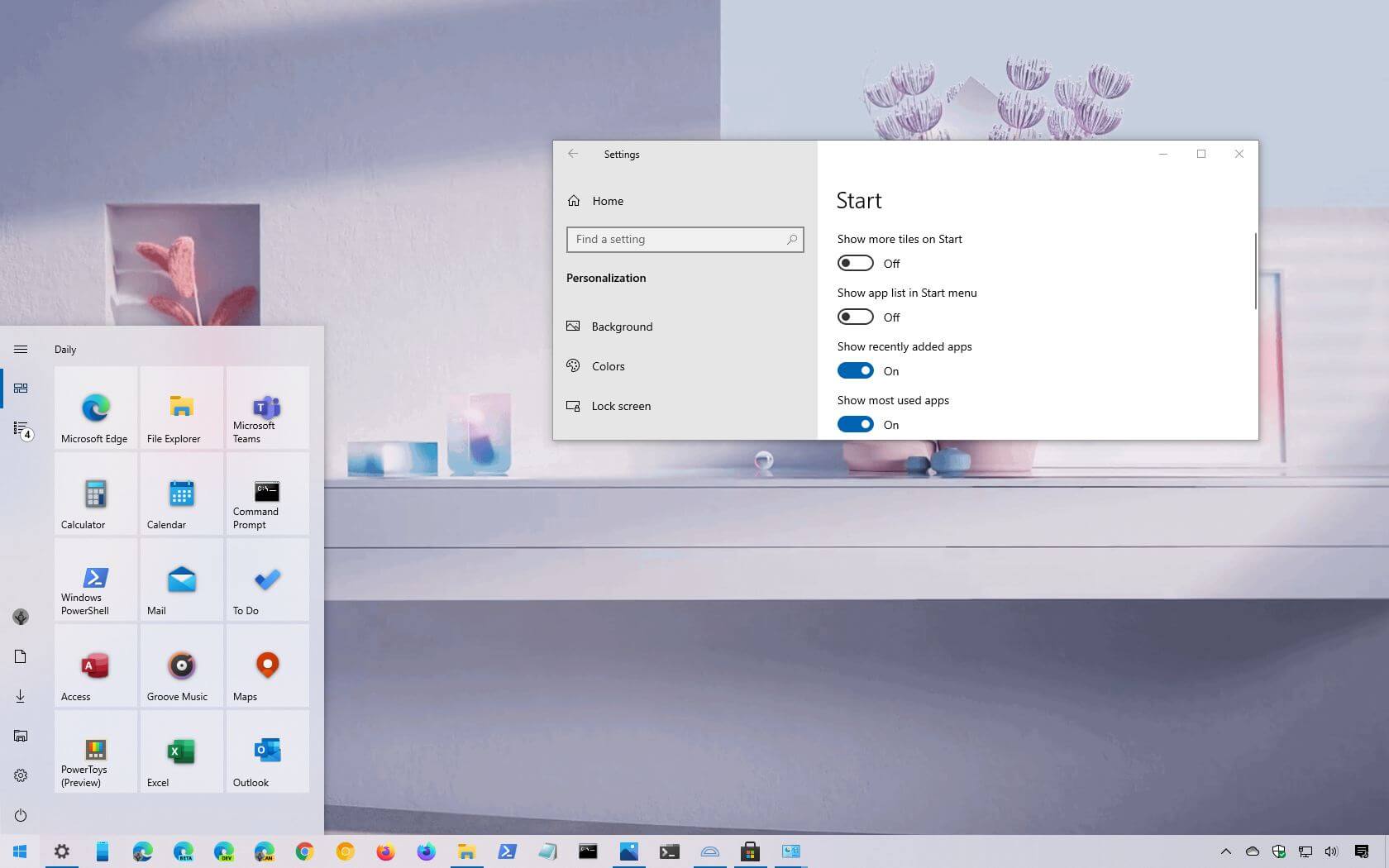The image size is (1389, 868).
Task: Open Downloads from the Start rail
Action: 21,696
